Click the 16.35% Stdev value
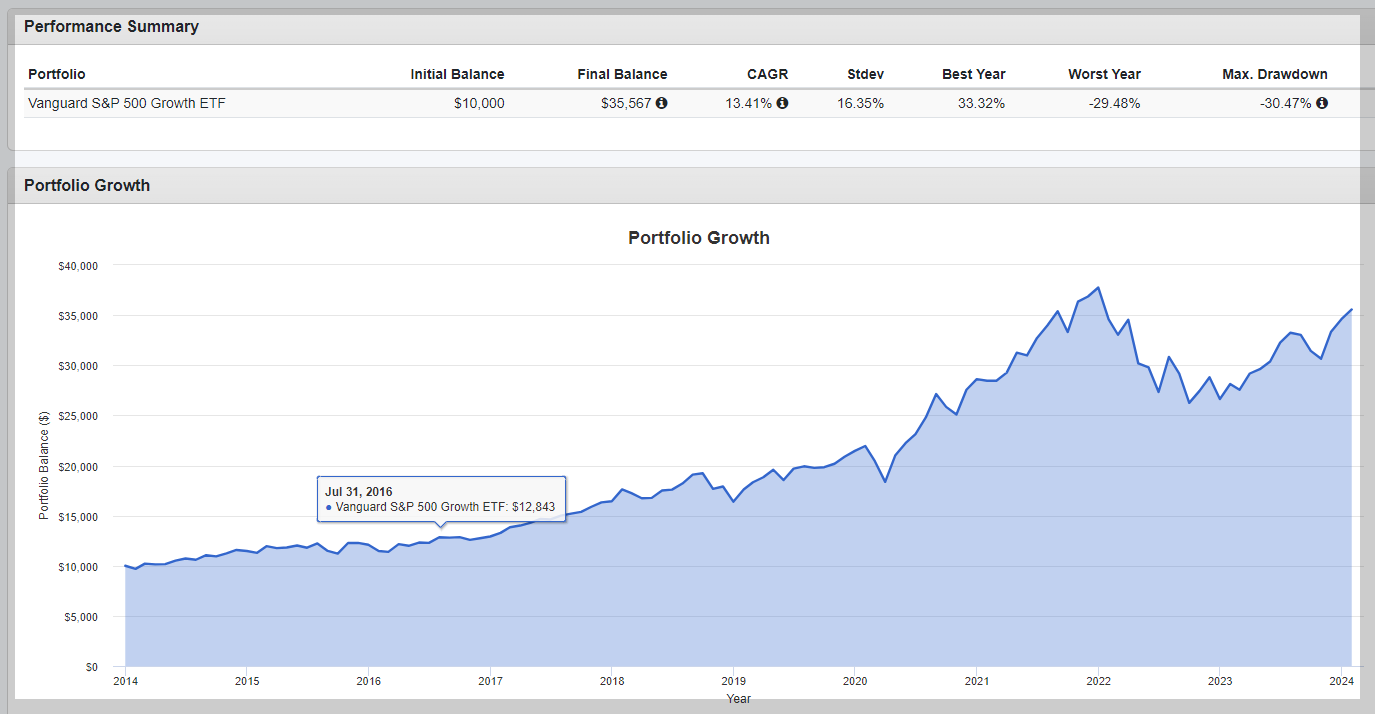1375x714 pixels. point(860,103)
